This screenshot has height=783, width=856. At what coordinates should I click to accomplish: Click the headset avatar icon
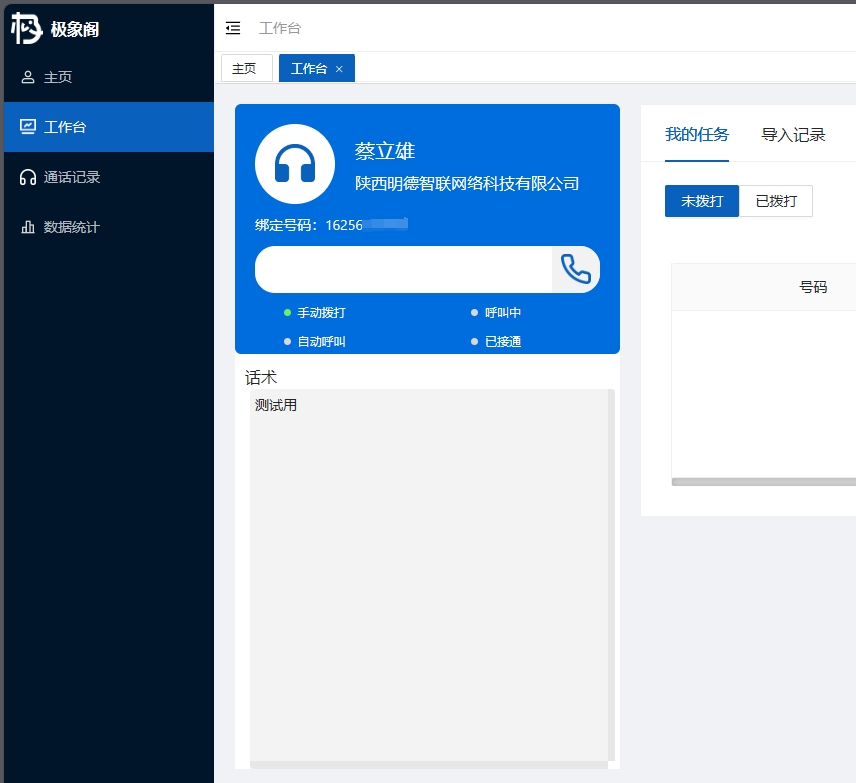[x=295, y=164]
